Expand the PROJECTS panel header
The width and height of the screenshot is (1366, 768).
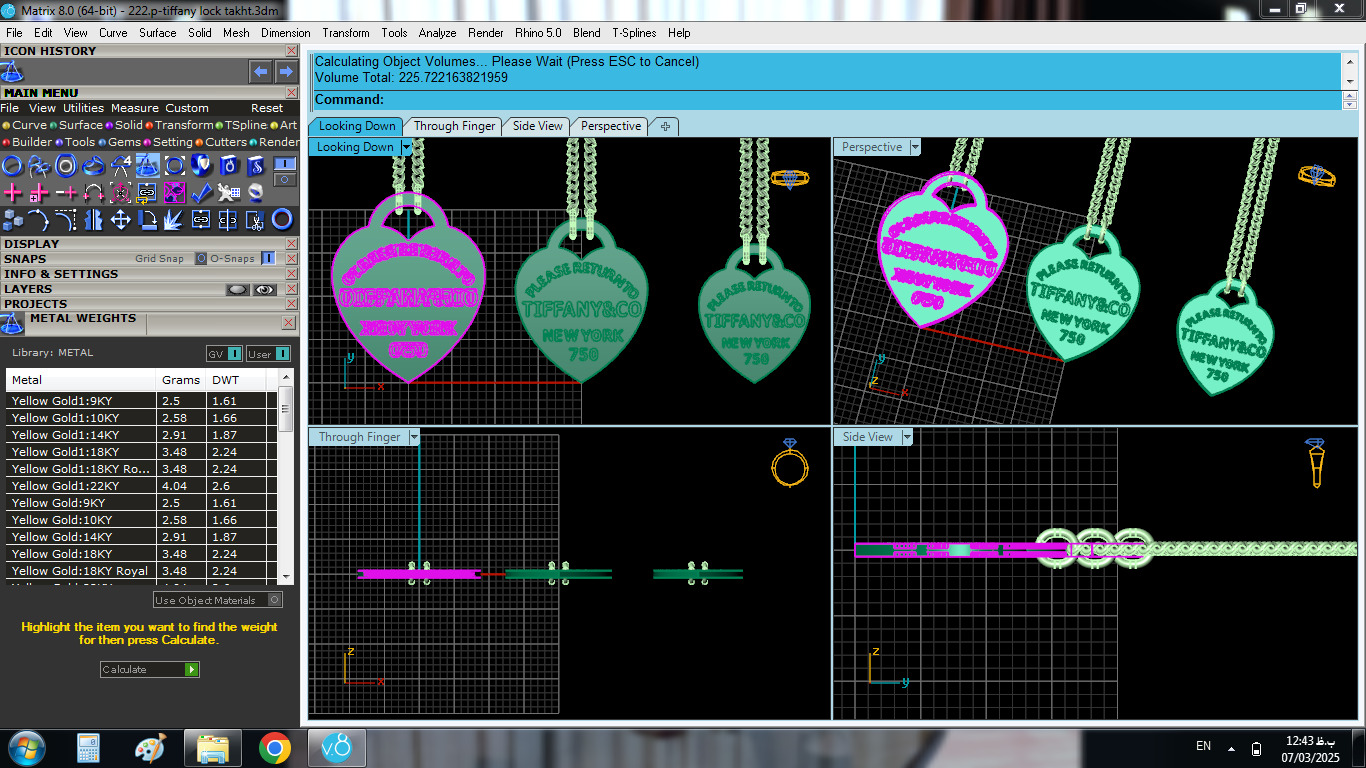[149, 303]
